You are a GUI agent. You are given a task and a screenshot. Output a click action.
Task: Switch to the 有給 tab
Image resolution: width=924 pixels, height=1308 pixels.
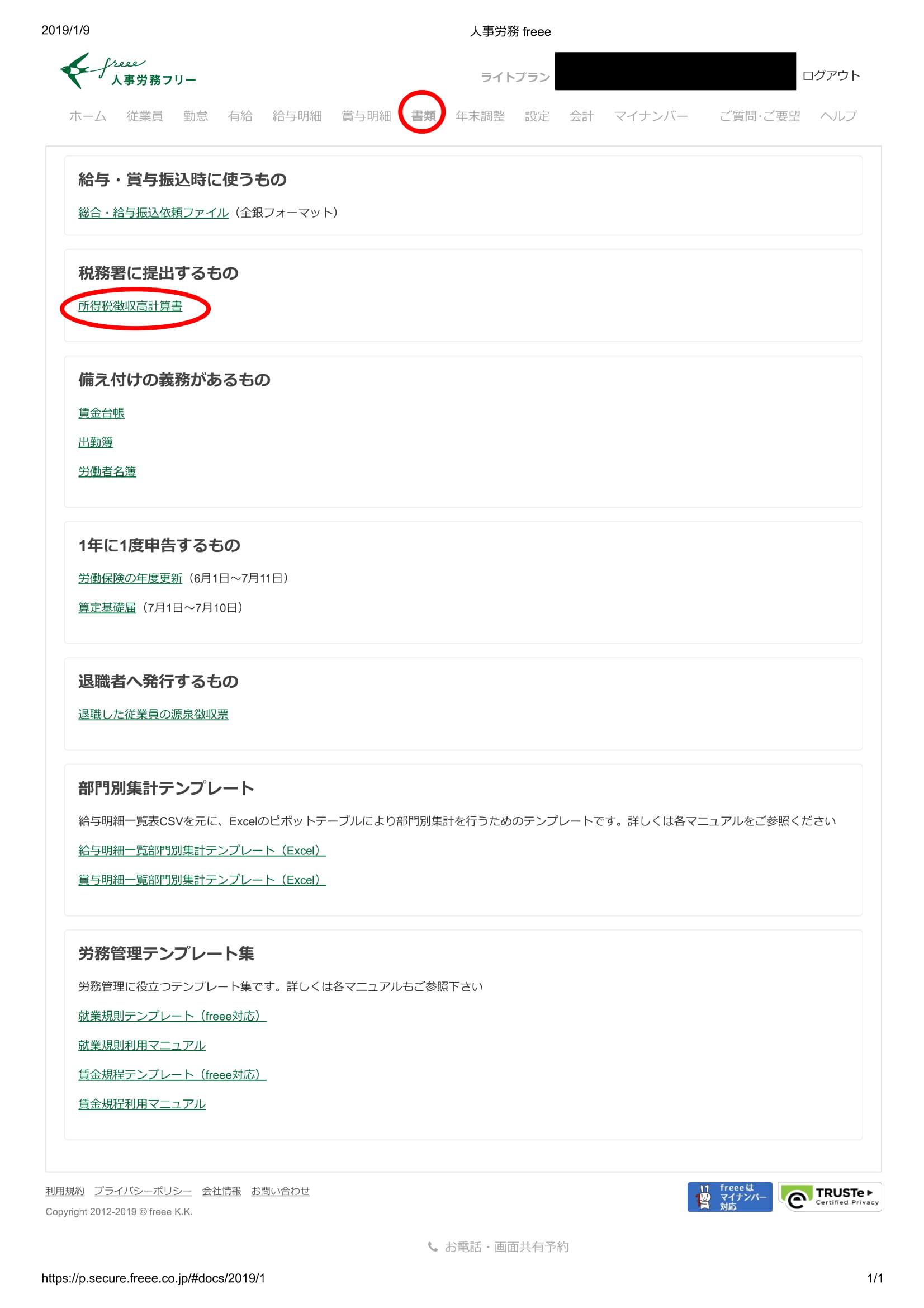click(x=240, y=116)
